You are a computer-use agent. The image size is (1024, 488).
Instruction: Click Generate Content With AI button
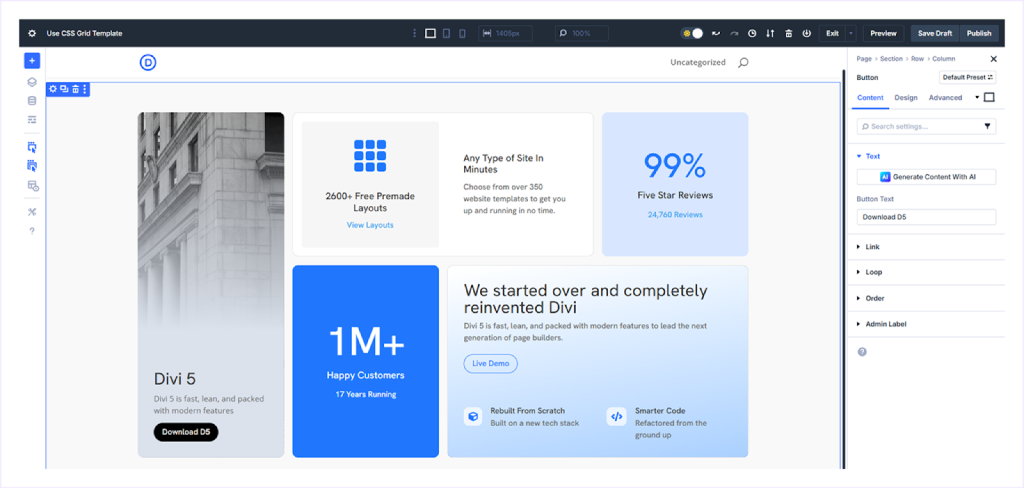coord(926,177)
